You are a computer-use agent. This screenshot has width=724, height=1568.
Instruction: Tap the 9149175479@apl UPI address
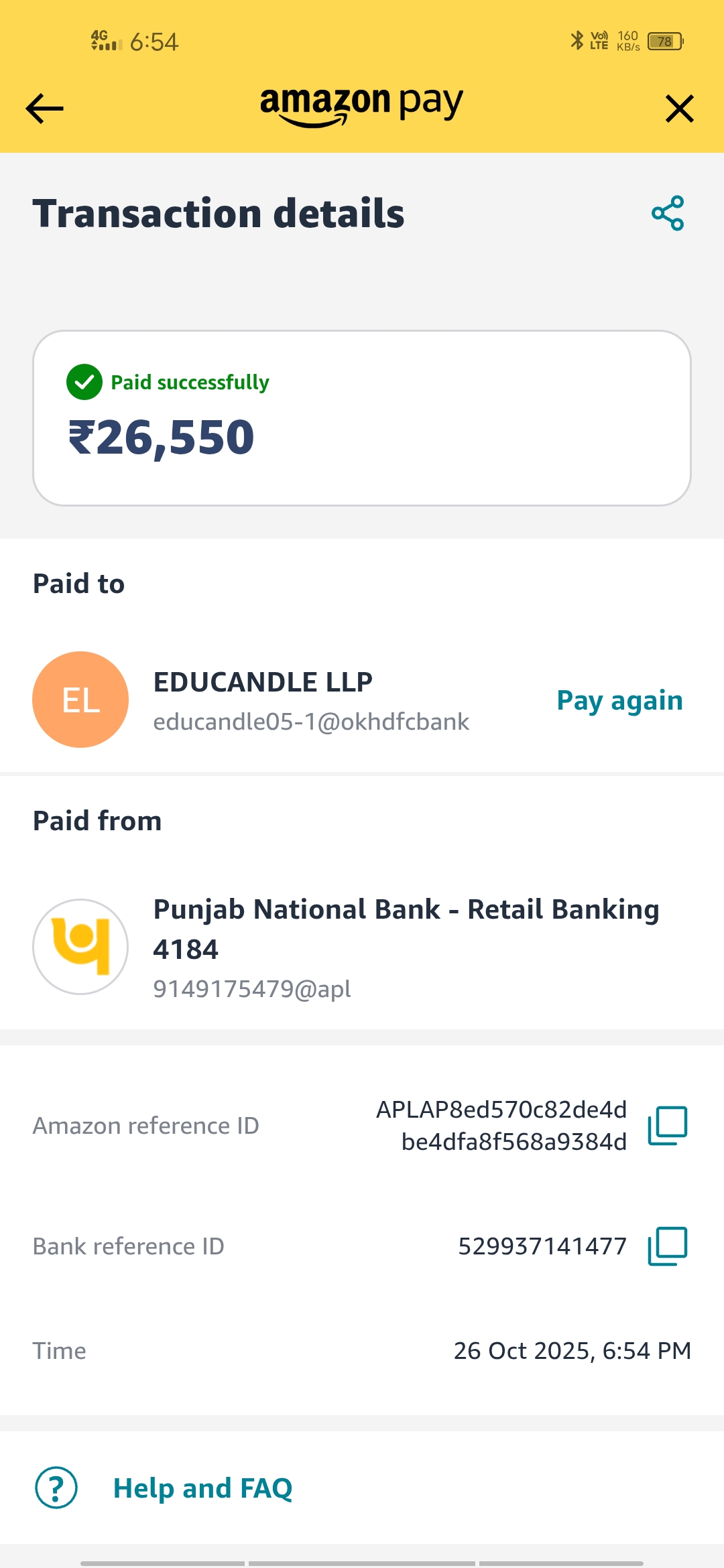252,989
